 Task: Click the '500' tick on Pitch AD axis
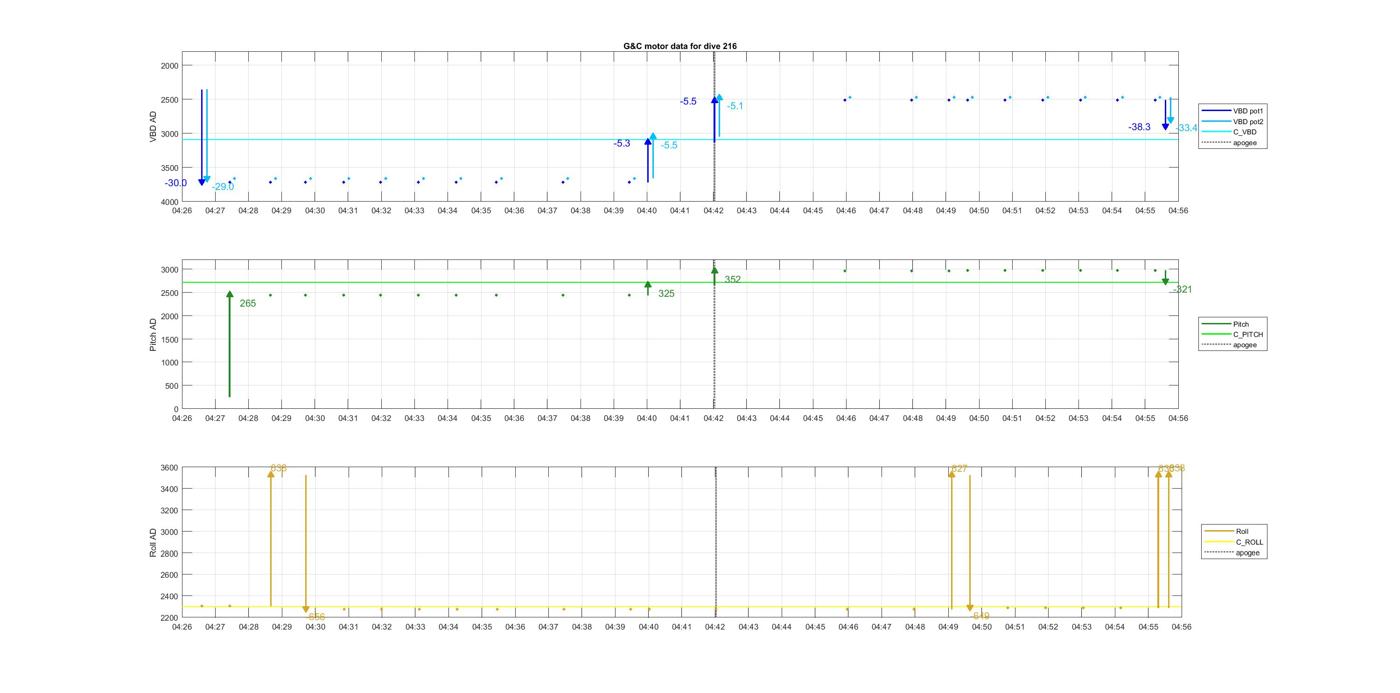click(171, 386)
